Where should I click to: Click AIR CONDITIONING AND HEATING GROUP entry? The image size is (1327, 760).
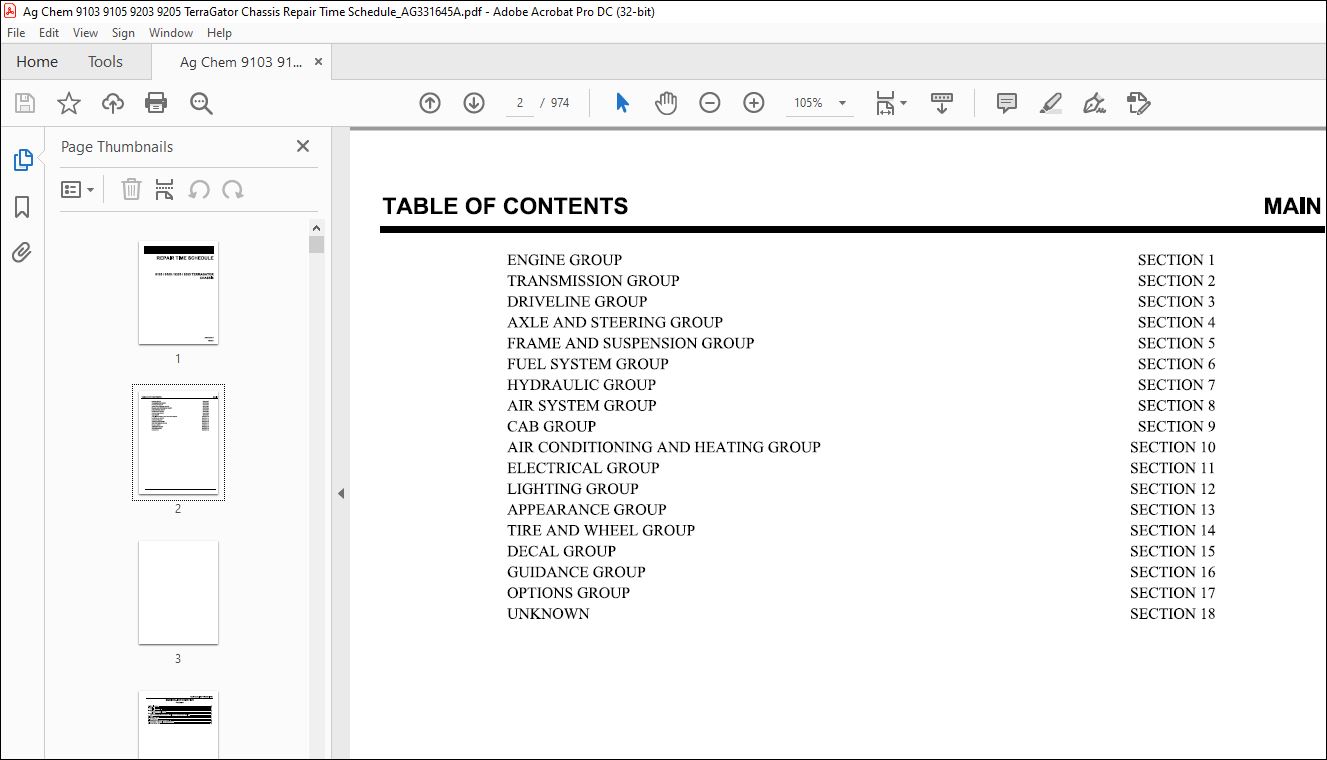664,447
